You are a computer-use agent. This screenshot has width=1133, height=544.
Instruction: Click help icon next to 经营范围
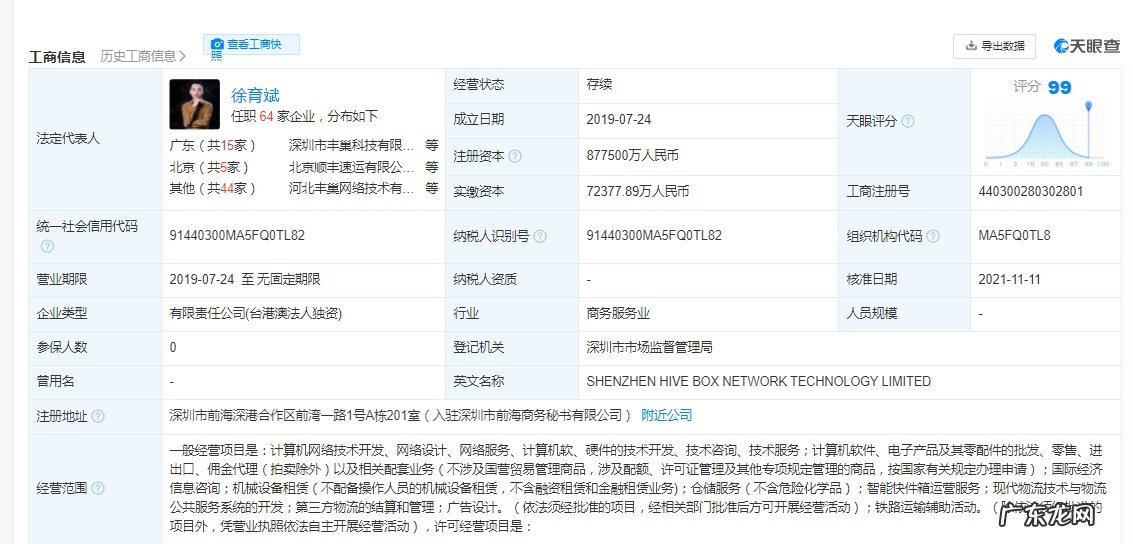coord(98,488)
